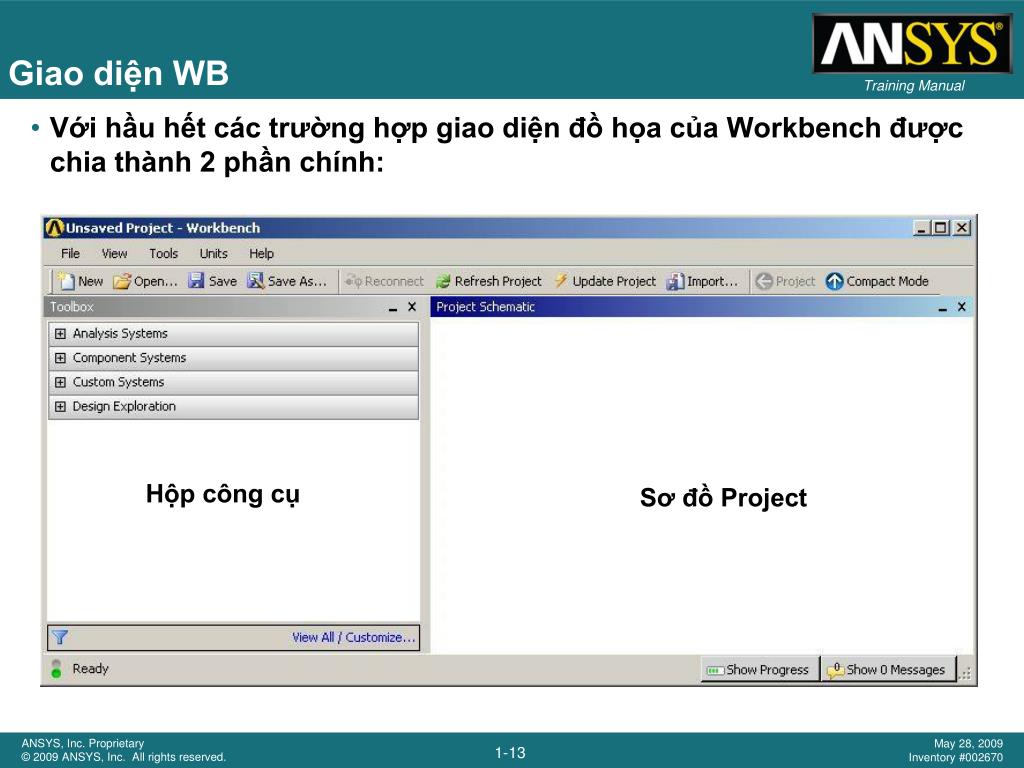Screen dimensions: 1024x768
Task: Minimize the Workbench window
Action: pyautogui.click(x=922, y=228)
